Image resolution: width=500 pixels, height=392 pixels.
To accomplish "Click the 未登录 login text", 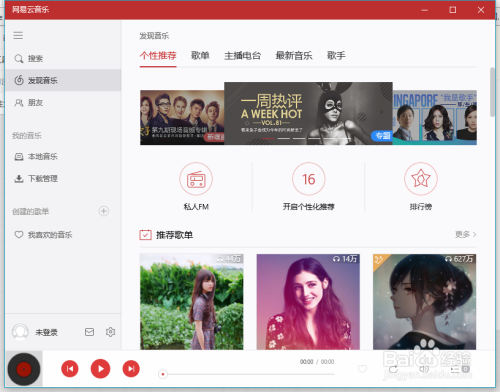I will click(x=47, y=332).
